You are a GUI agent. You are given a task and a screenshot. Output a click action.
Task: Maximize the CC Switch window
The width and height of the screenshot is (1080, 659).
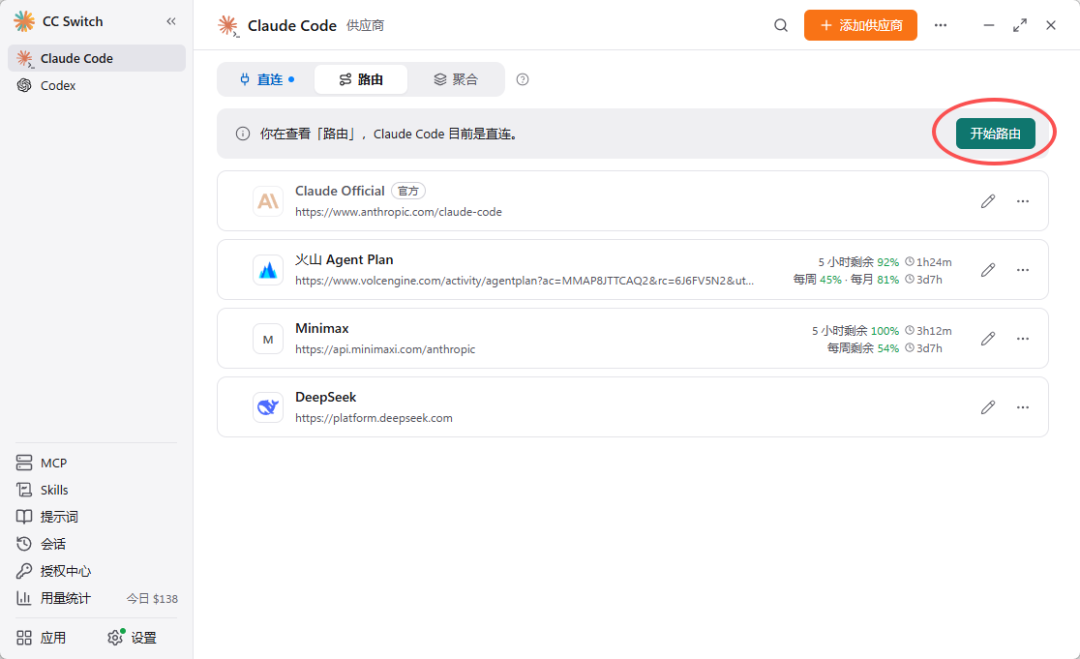click(1020, 25)
